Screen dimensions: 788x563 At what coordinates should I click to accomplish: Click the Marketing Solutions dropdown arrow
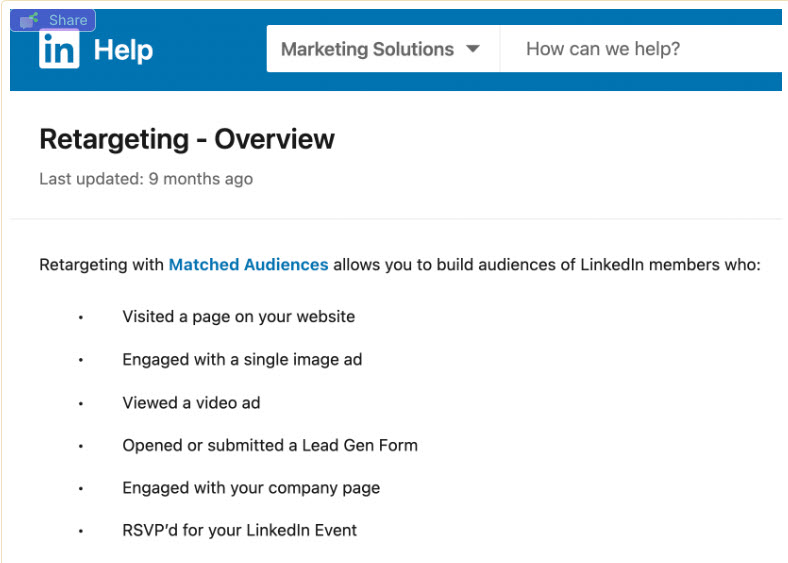click(x=472, y=49)
